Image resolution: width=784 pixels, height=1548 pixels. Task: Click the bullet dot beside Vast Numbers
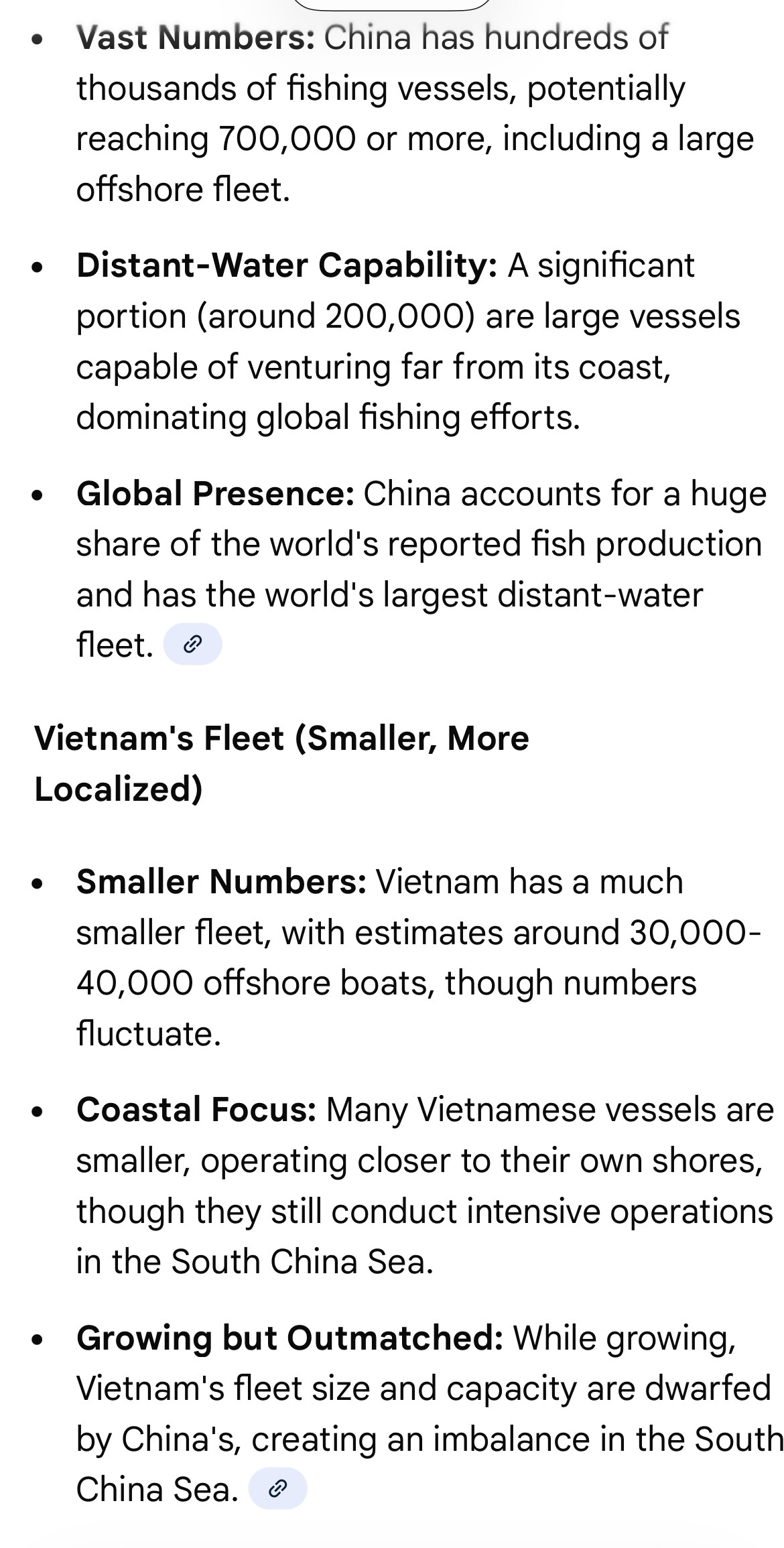click(38, 39)
